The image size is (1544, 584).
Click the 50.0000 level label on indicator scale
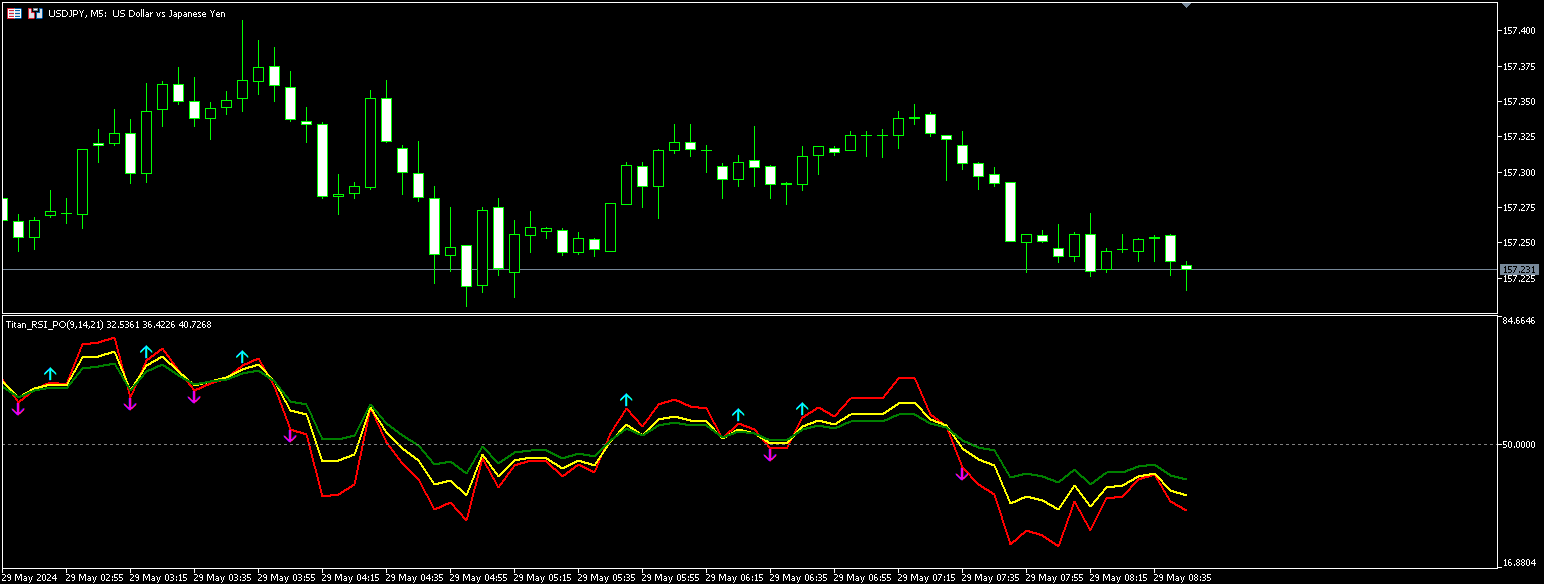pyautogui.click(x=1519, y=444)
